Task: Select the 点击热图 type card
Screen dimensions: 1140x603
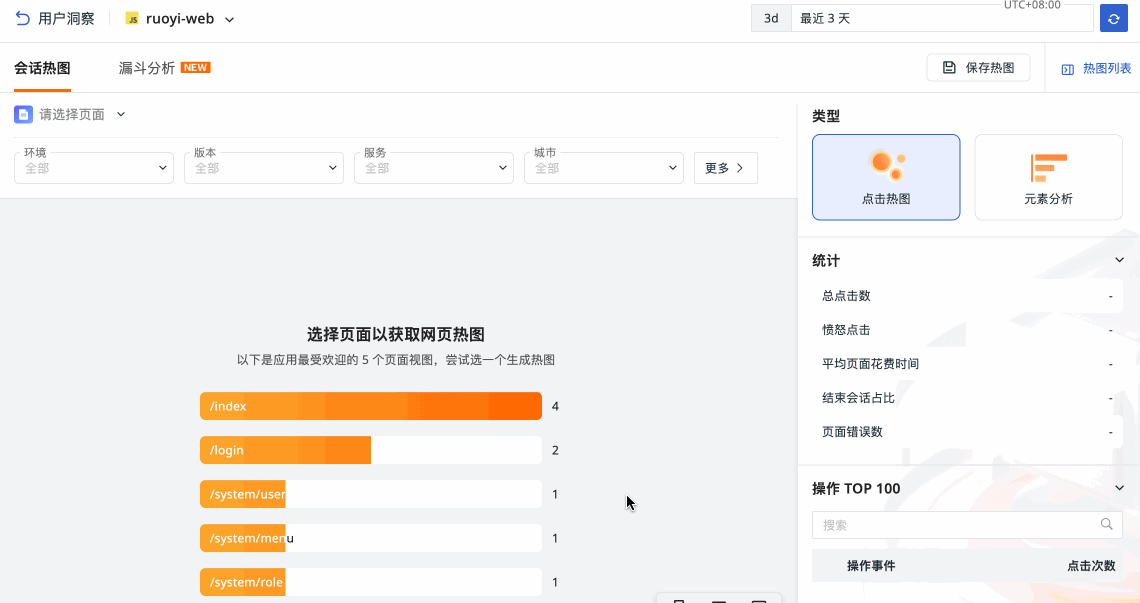Action: tap(885, 177)
